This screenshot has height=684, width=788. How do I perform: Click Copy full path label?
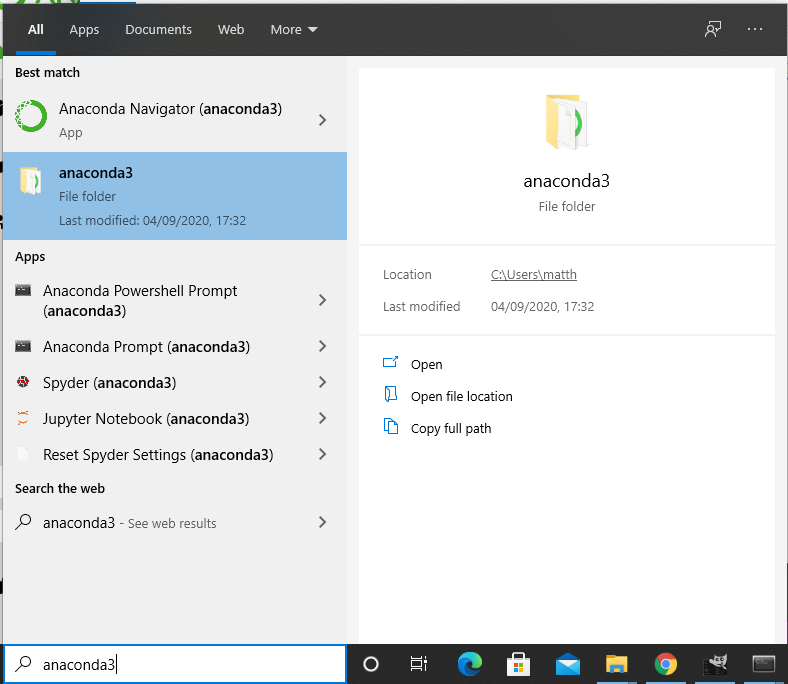(451, 429)
